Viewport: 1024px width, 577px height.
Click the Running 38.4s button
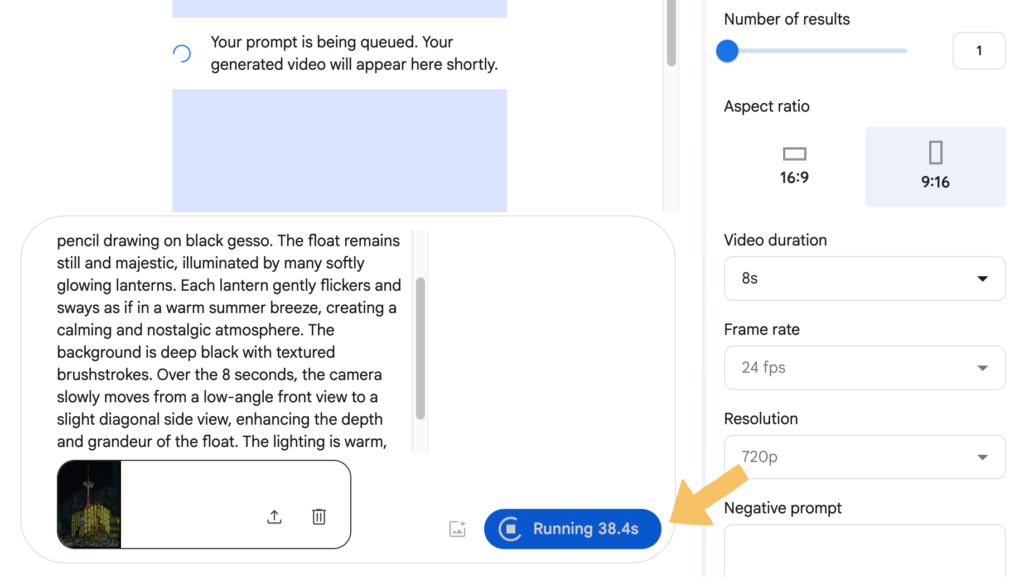click(572, 529)
